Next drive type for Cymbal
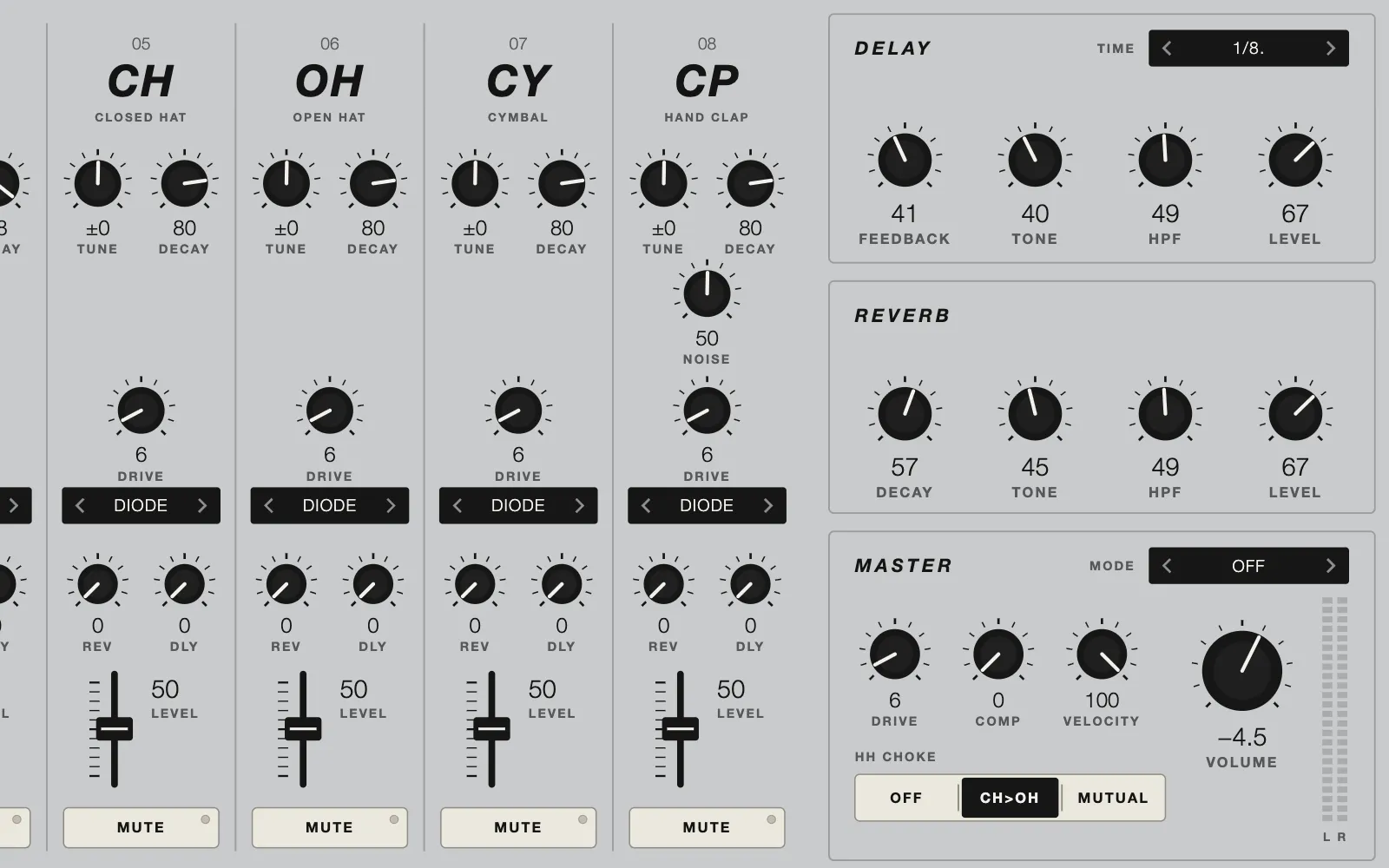This screenshot has height=868, width=1389. 580,505
